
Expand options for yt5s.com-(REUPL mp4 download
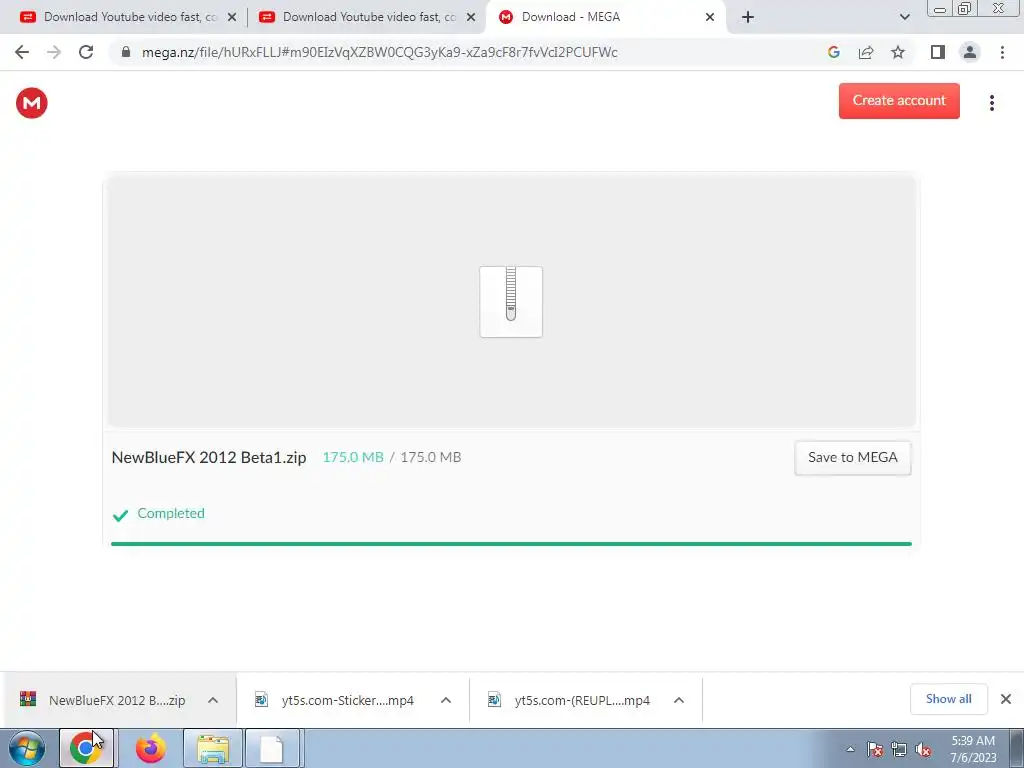[x=679, y=700]
